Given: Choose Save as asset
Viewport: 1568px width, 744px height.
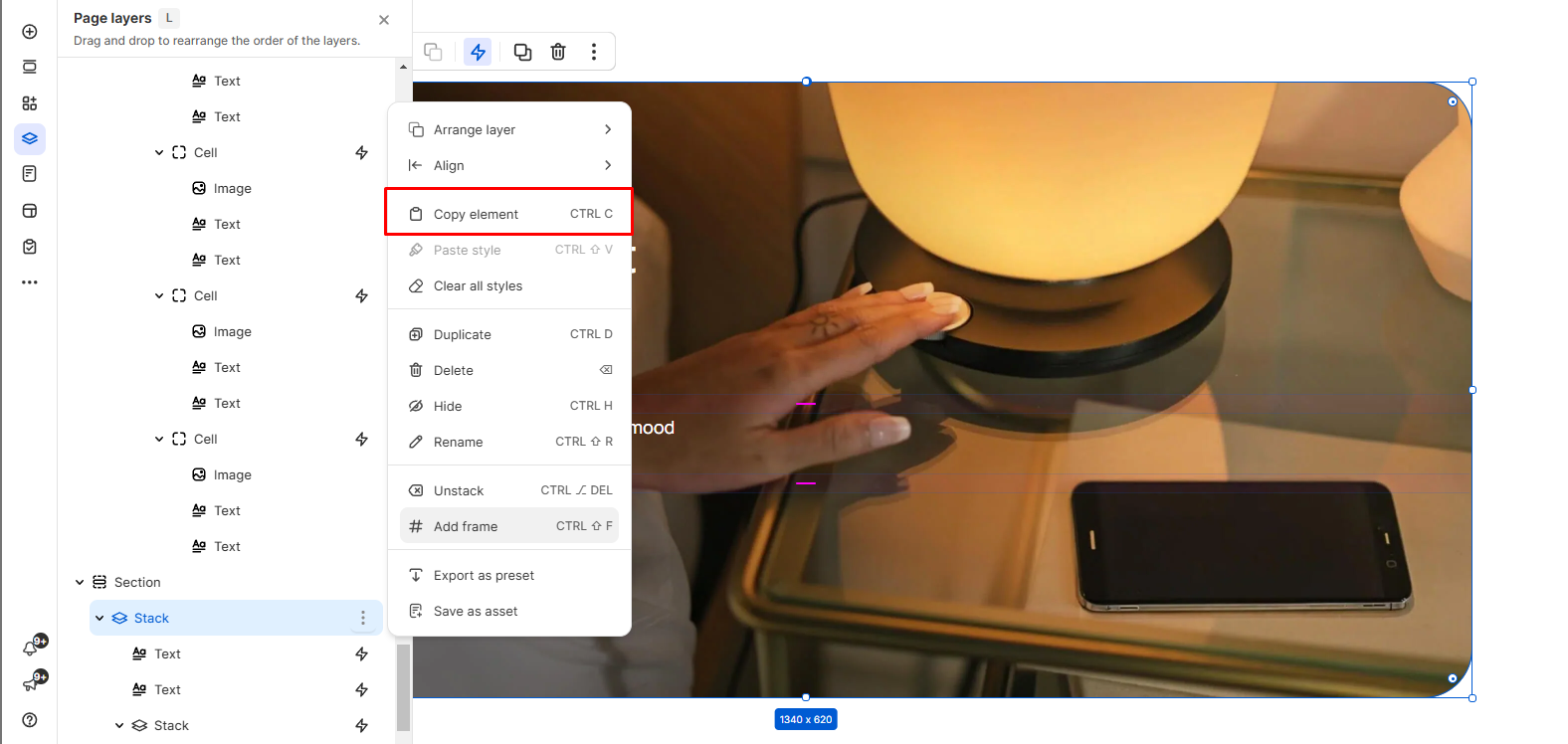Looking at the screenshot, I should click(x=509, y=611).
